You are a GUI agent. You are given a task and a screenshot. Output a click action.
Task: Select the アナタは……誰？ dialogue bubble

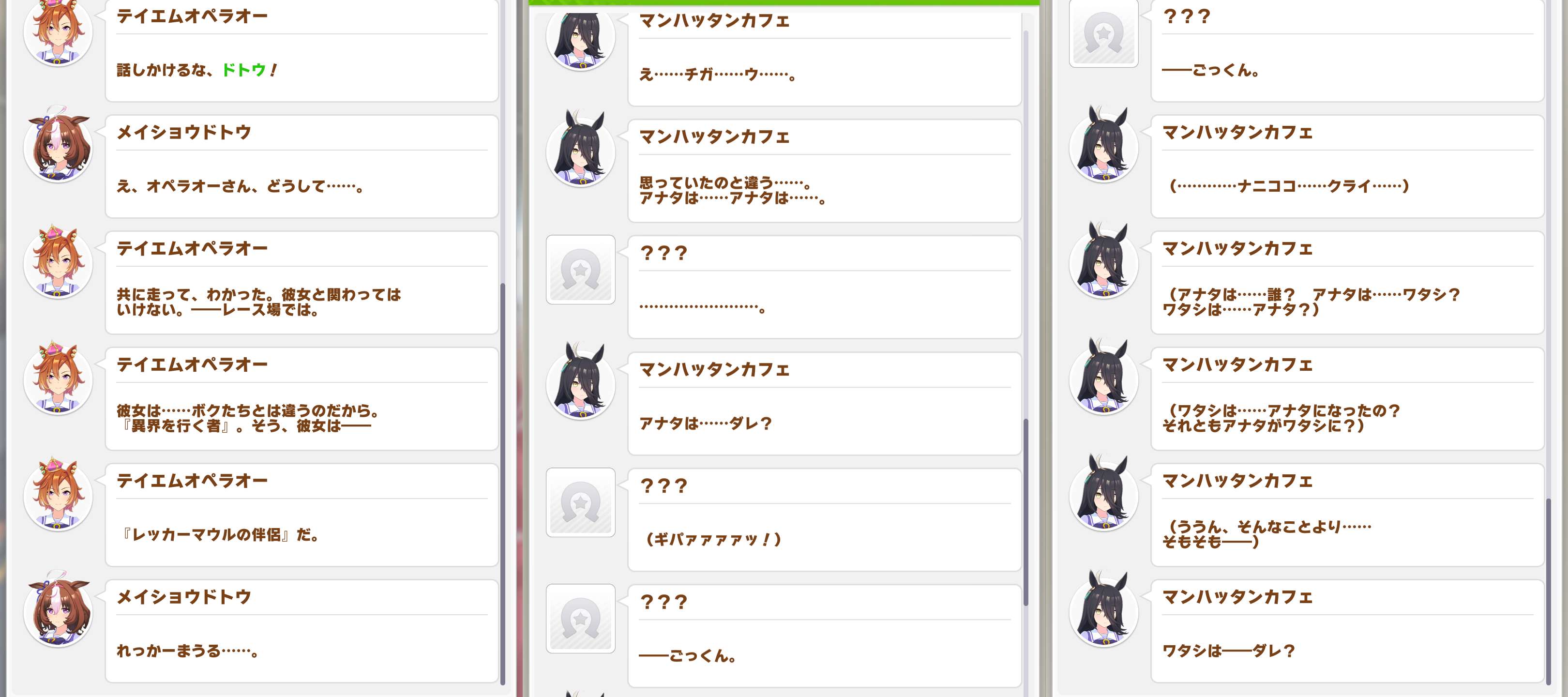point(1347,283)
